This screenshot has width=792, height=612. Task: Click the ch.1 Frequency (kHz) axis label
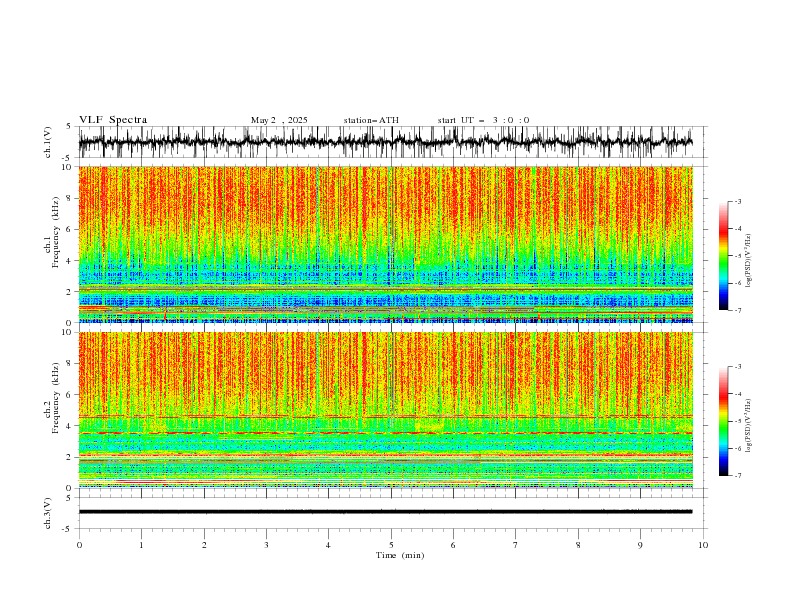click(x=52, y=232)
